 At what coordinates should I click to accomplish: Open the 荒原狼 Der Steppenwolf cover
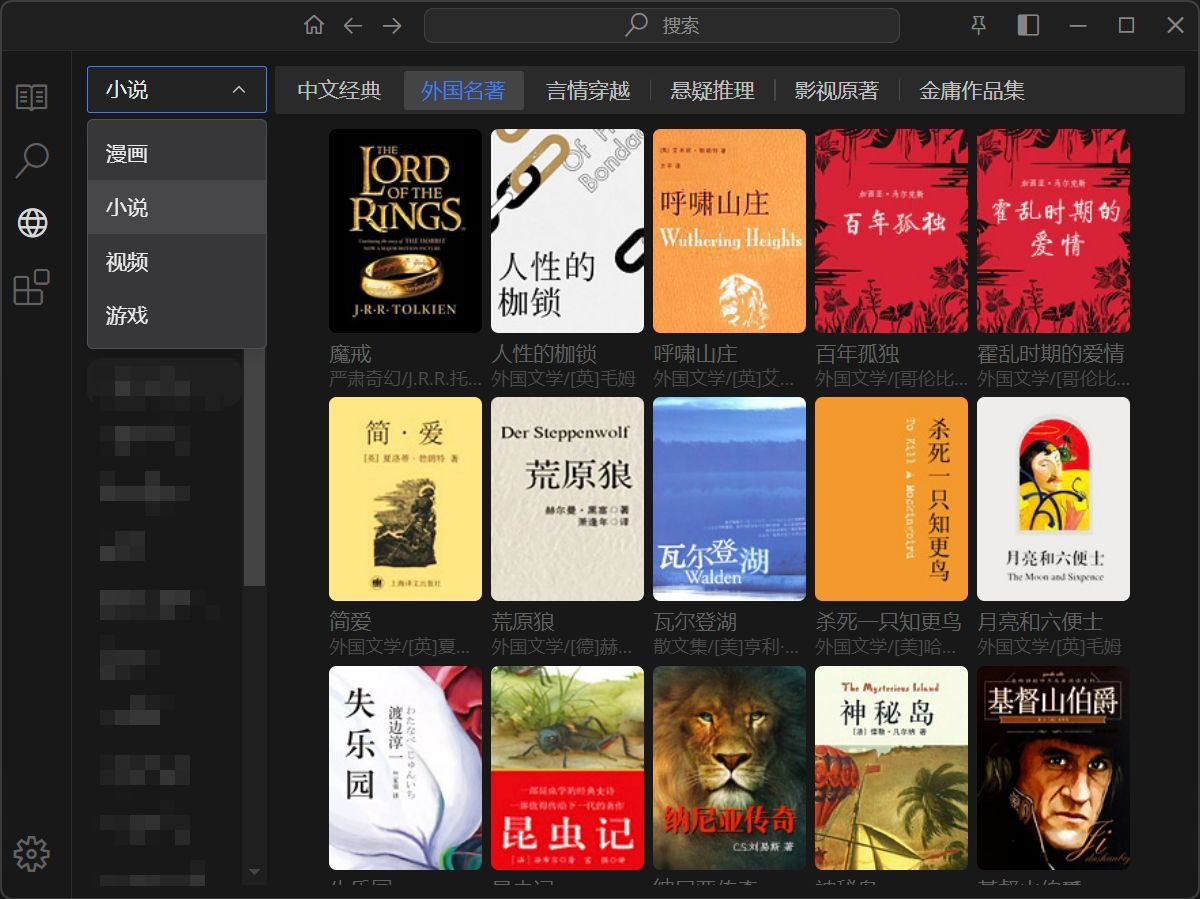click(567, 499)
